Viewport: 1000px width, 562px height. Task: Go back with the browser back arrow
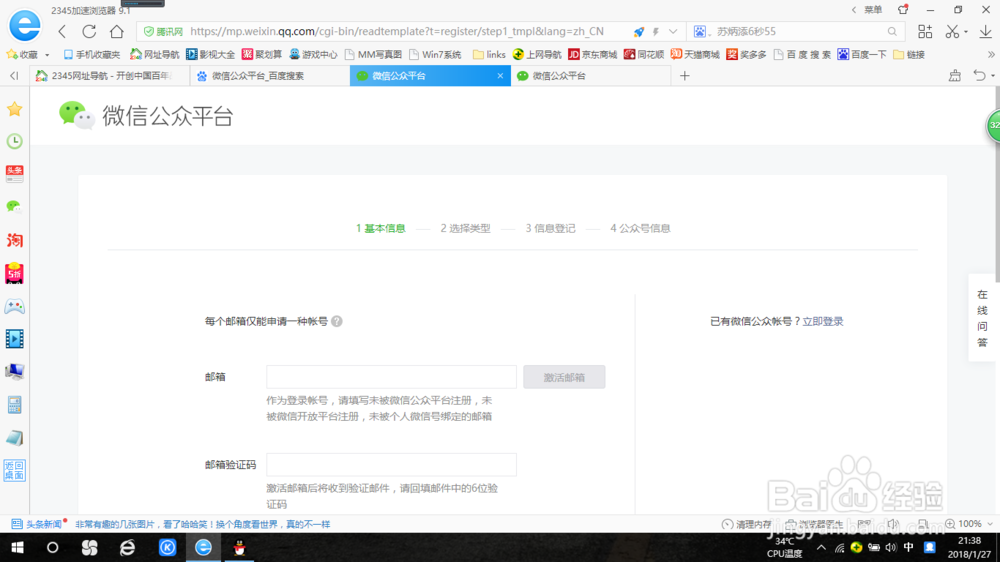click(62, 31)
